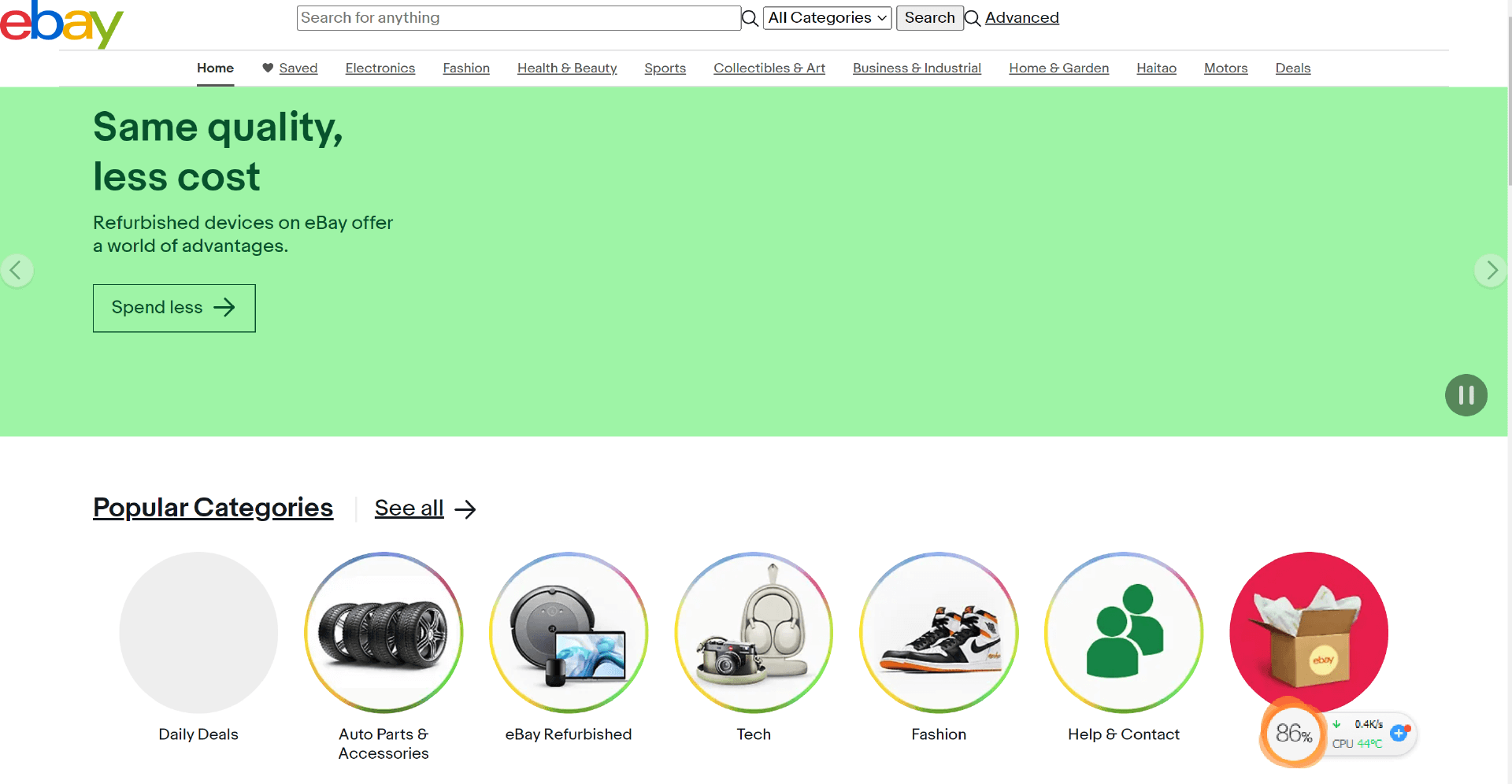Open the Home & Garden menu item
This screenshot has width=1512, height=784.
point(1059,68)
